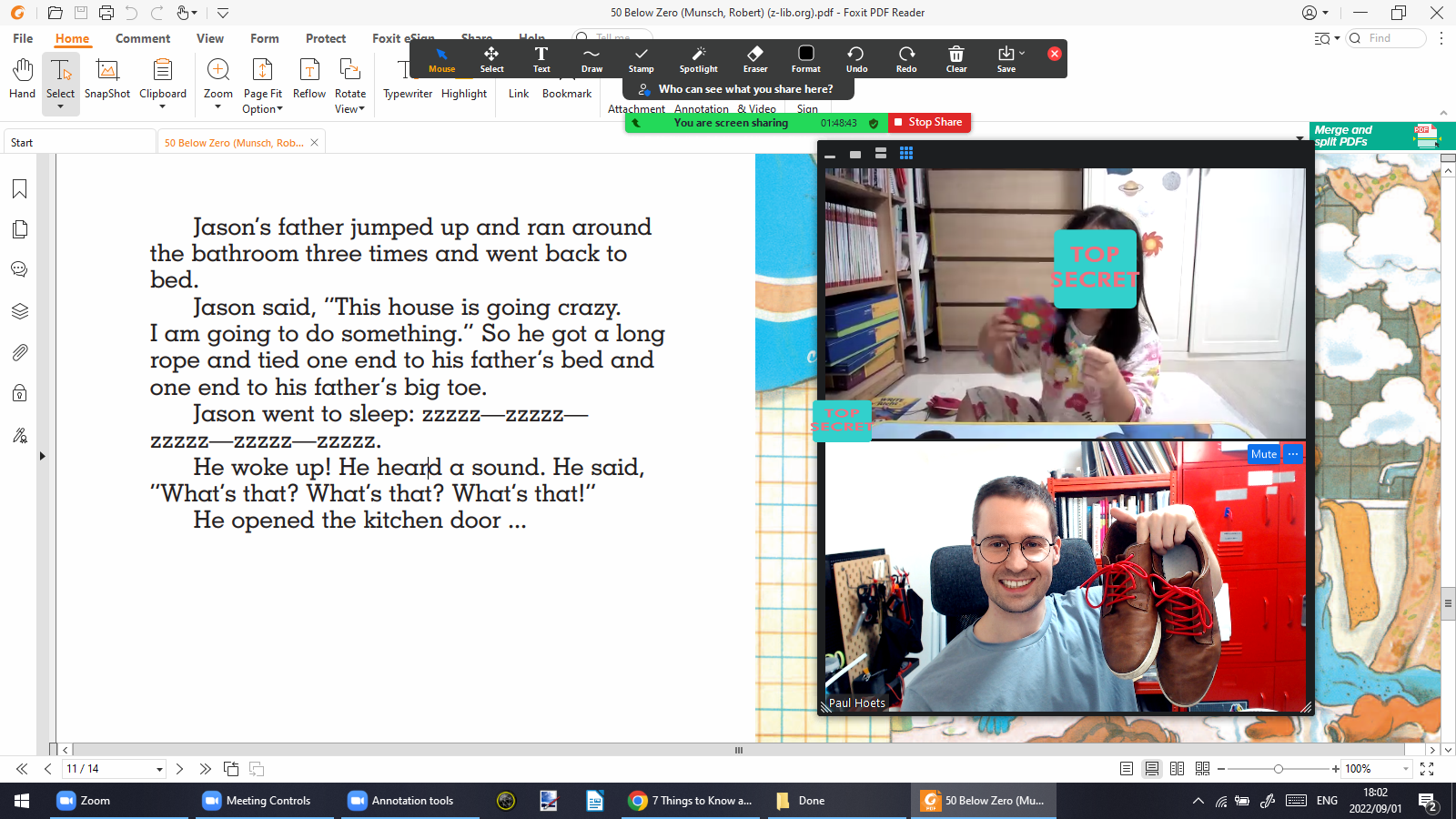Open the Layers panel in sidebar
The width and height of the screenshot is (1456, 819).
tap(19, 311)
